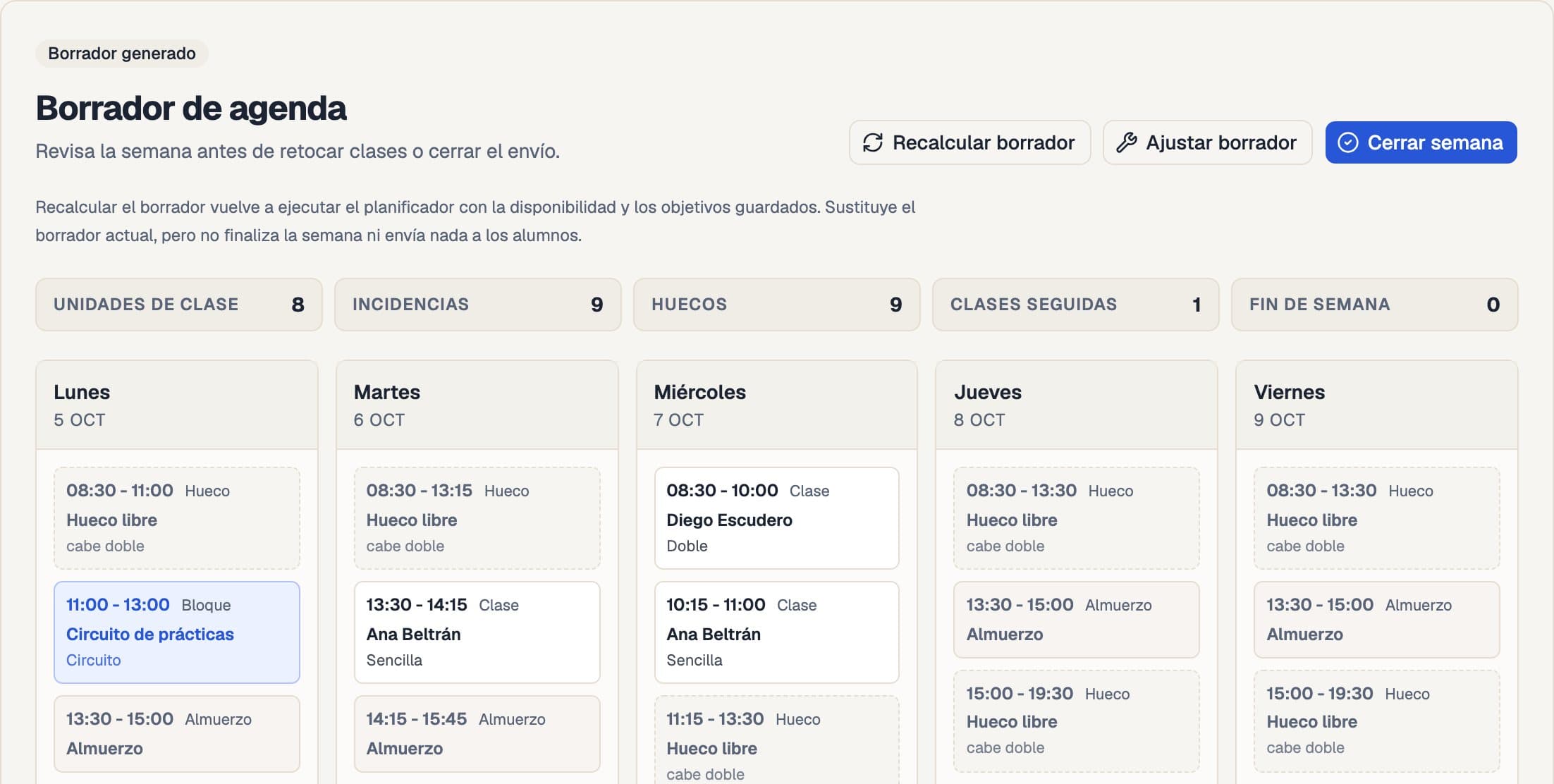This screenshot has height=784, width=1554.
Task: Open Ajustar borrador button label
Action: pos(1221,142)
